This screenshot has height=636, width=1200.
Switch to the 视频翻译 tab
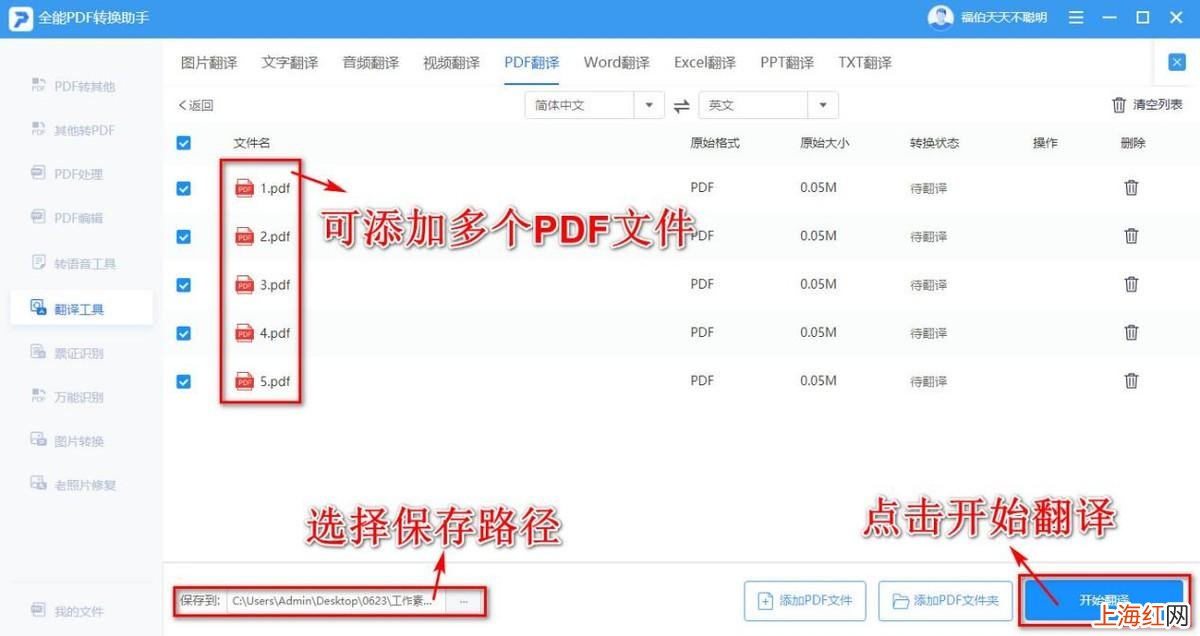coord(451,62)
